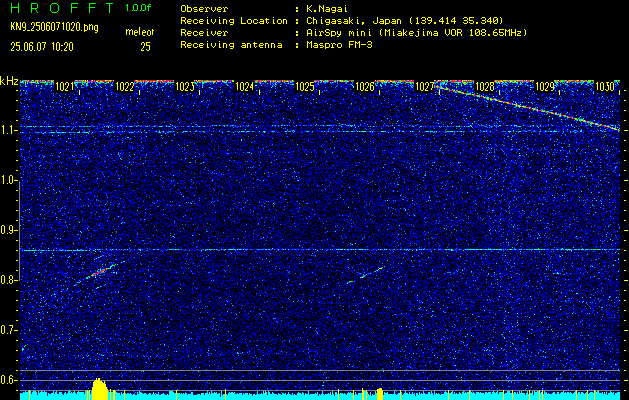
Task: Click the HROFFT program title
Action: pyautogui.click(x=63, y=8)
